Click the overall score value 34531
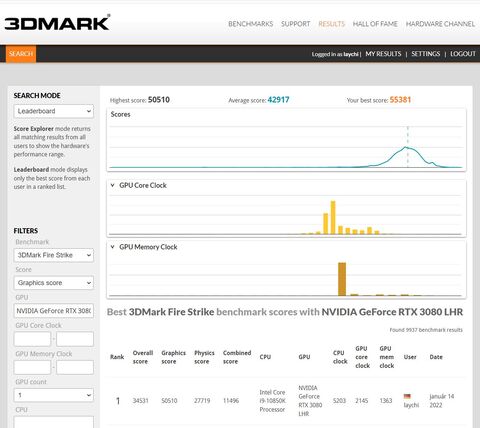This screenshot has width=480, height=428. pos(140,401)
